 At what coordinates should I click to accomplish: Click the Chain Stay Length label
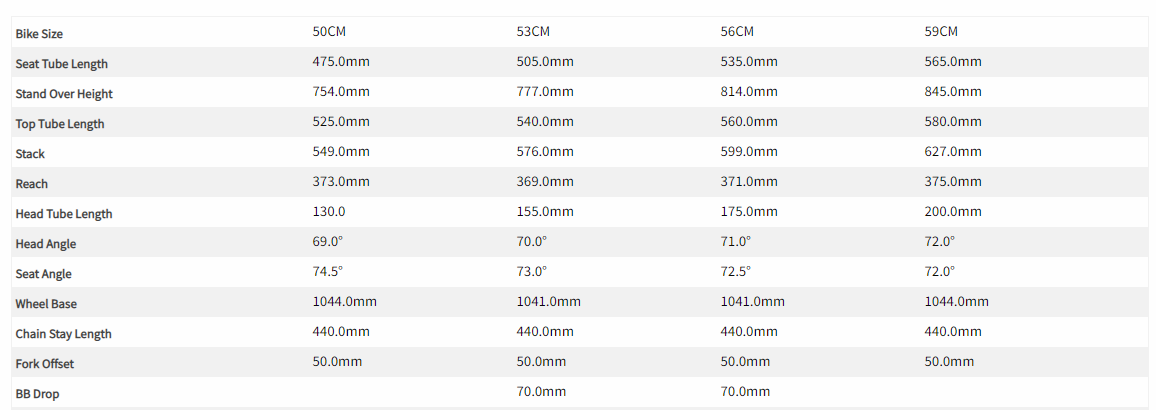click(63, 334)
